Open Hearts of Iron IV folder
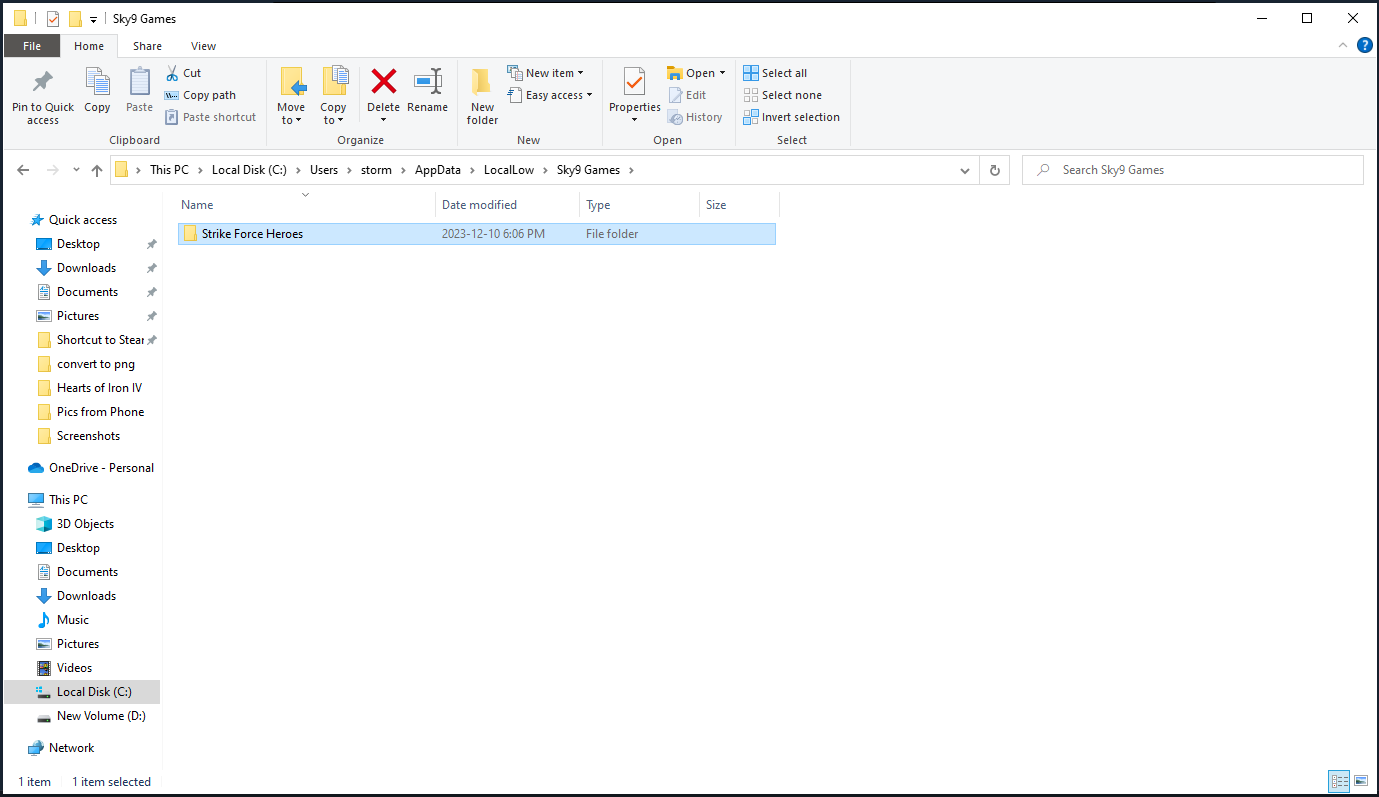This screenshot has height=797, width=1379. click(x=99, y=388)
